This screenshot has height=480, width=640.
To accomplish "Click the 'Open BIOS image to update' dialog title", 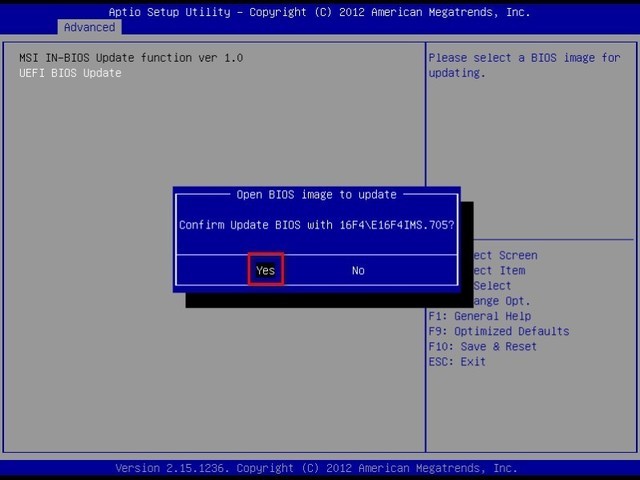I will tap(316, 194).
